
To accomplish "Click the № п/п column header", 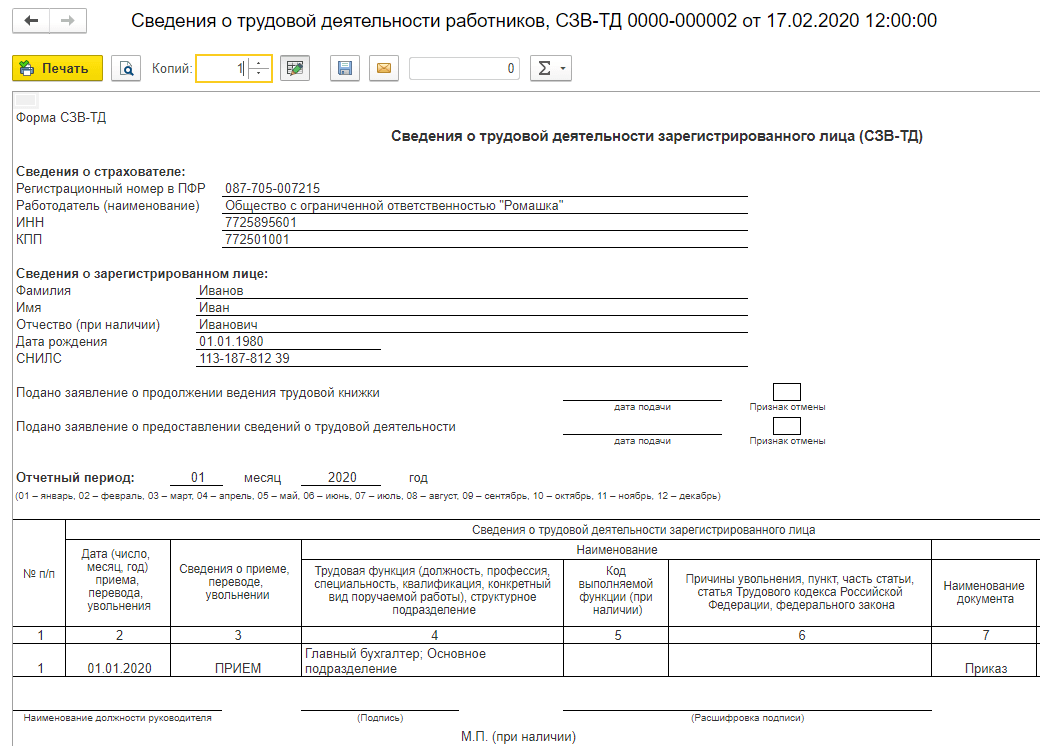I will (39, 574).
